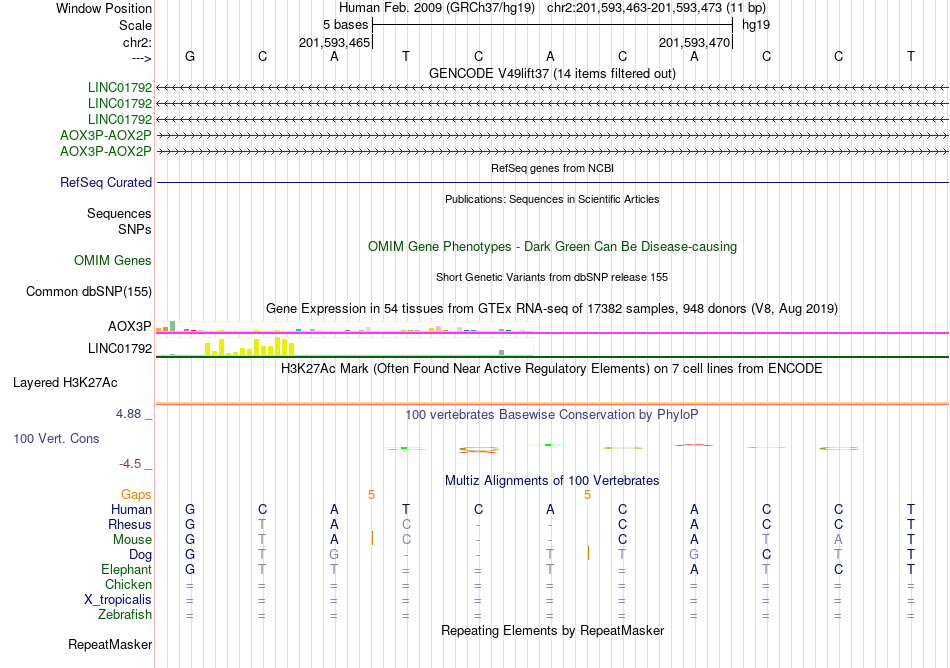Open Short Genetic Variants from dbSNP title
The height and width of the screenshot is (668, 950).
point(552,277)
